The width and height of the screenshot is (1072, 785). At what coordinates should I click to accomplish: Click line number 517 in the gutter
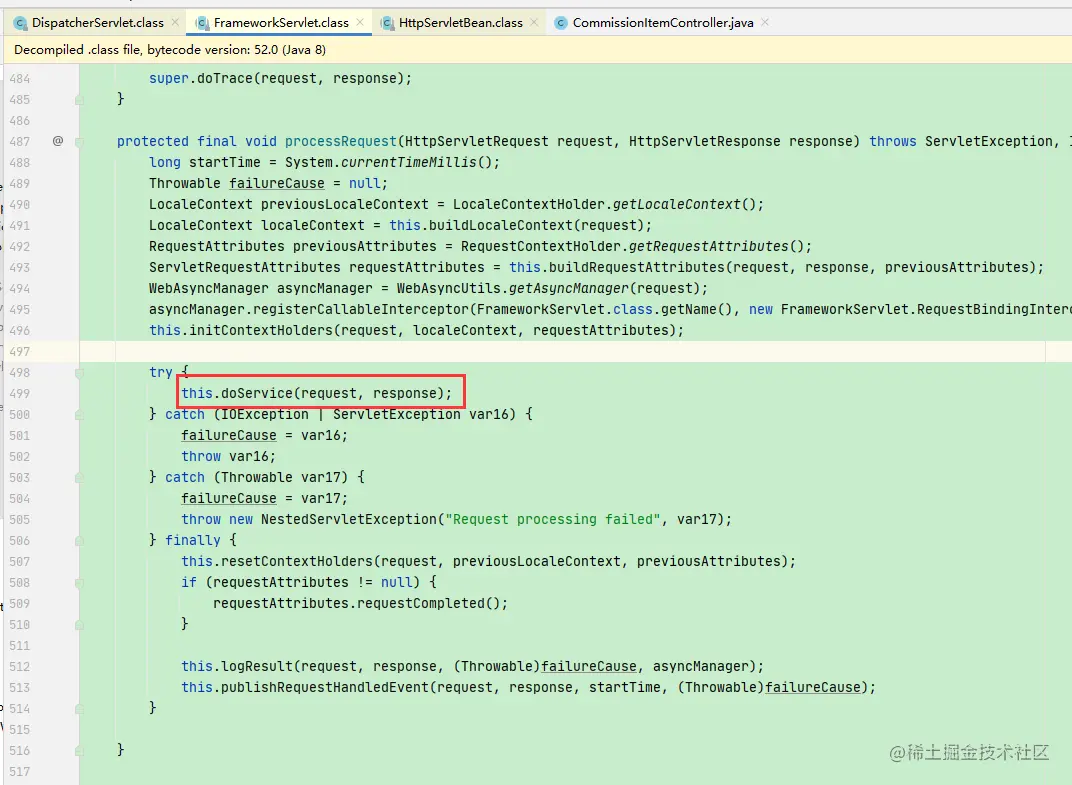tap(20, 772)
